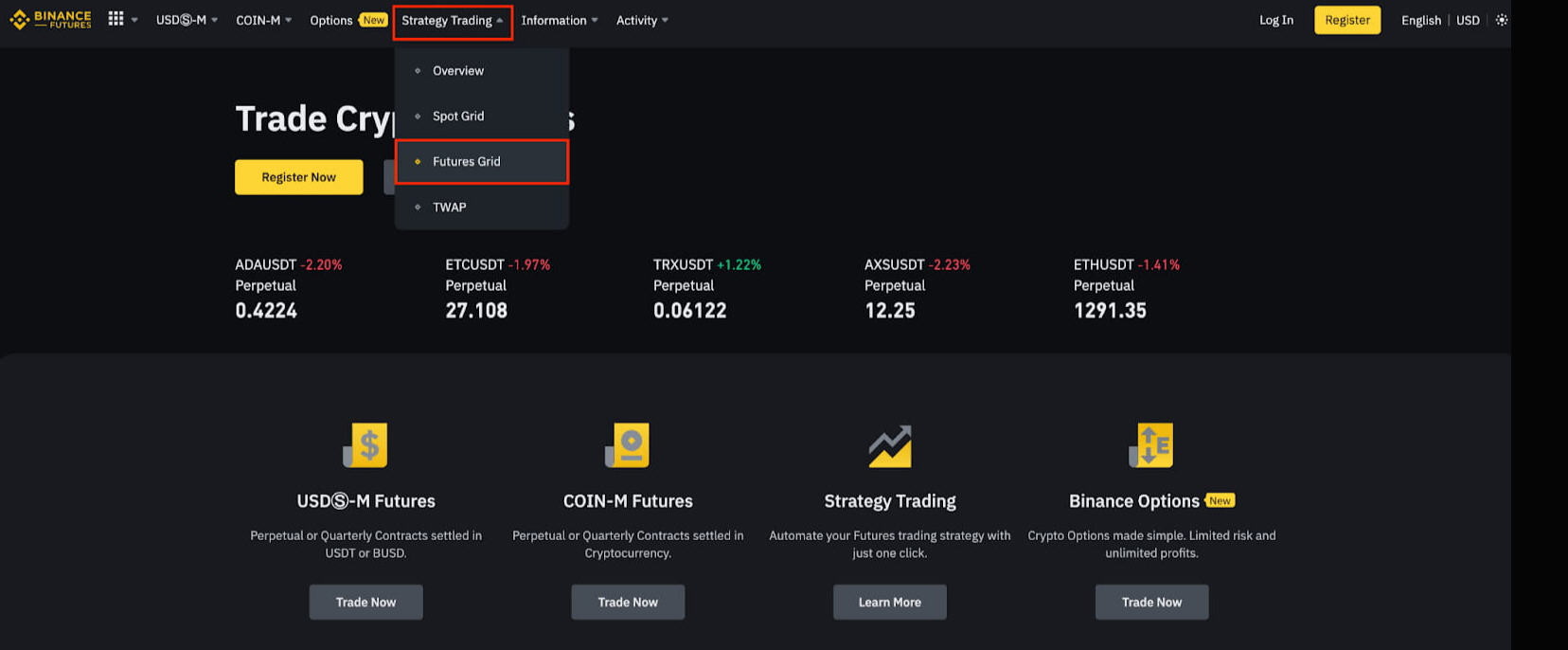Click Trade Now under COIN-M Futures
Screen dimensions: 1568x650
628,602
